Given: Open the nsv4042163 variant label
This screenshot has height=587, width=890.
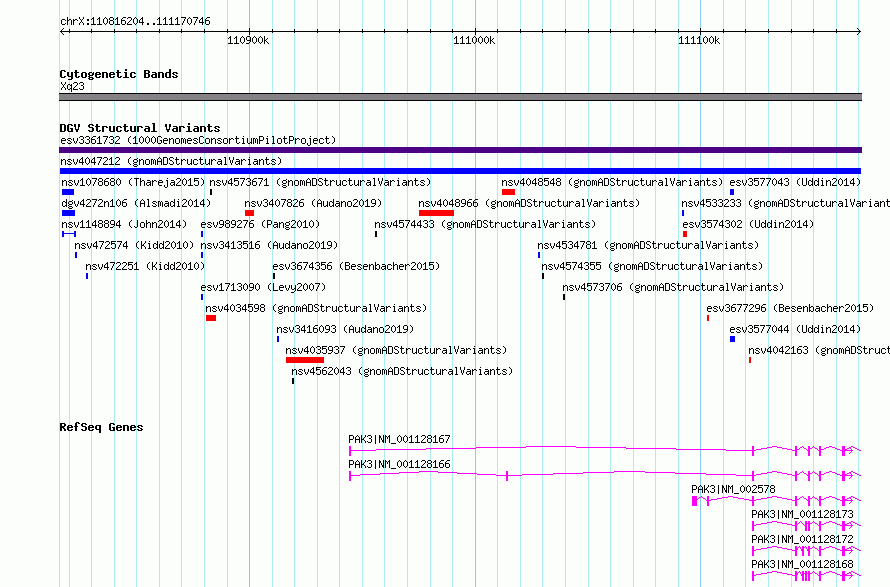Looking at the screenshot, I should [x=819, y=350].
